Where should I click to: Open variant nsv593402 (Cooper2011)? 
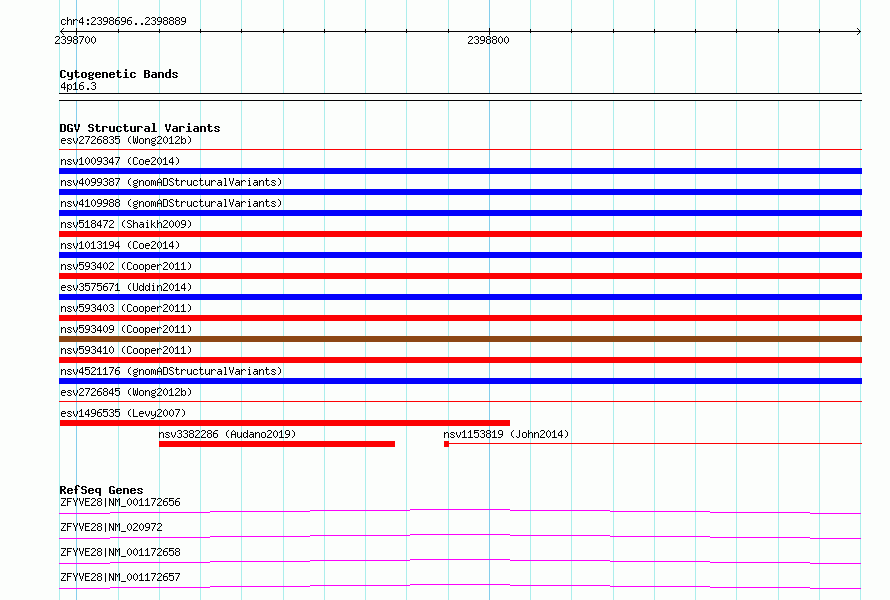tap(126, 266)
